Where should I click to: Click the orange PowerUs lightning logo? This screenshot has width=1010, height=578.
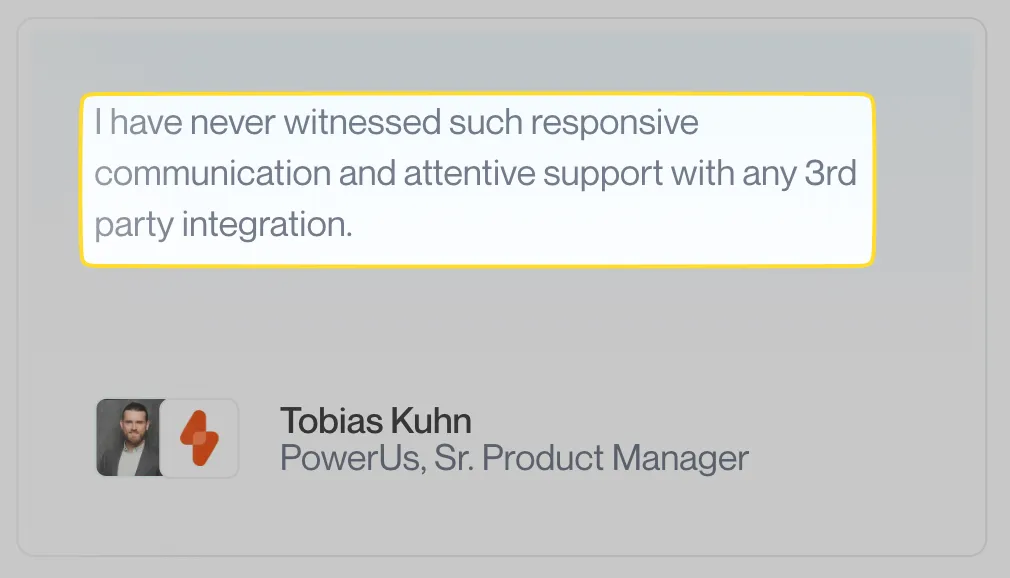click(x=199, y=438)
